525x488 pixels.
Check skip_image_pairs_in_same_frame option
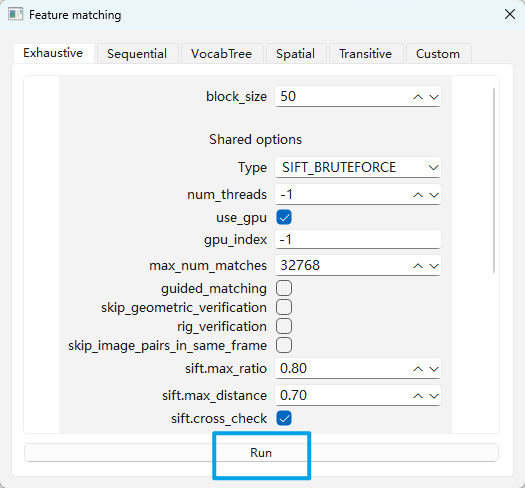[x=284, y=345]
